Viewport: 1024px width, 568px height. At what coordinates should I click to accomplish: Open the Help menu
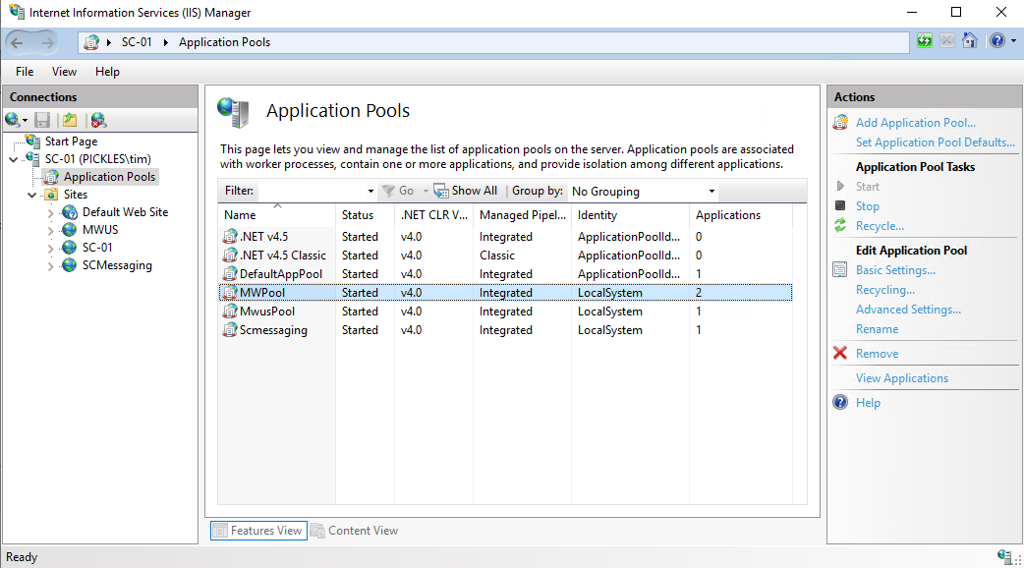click(107, 72)
